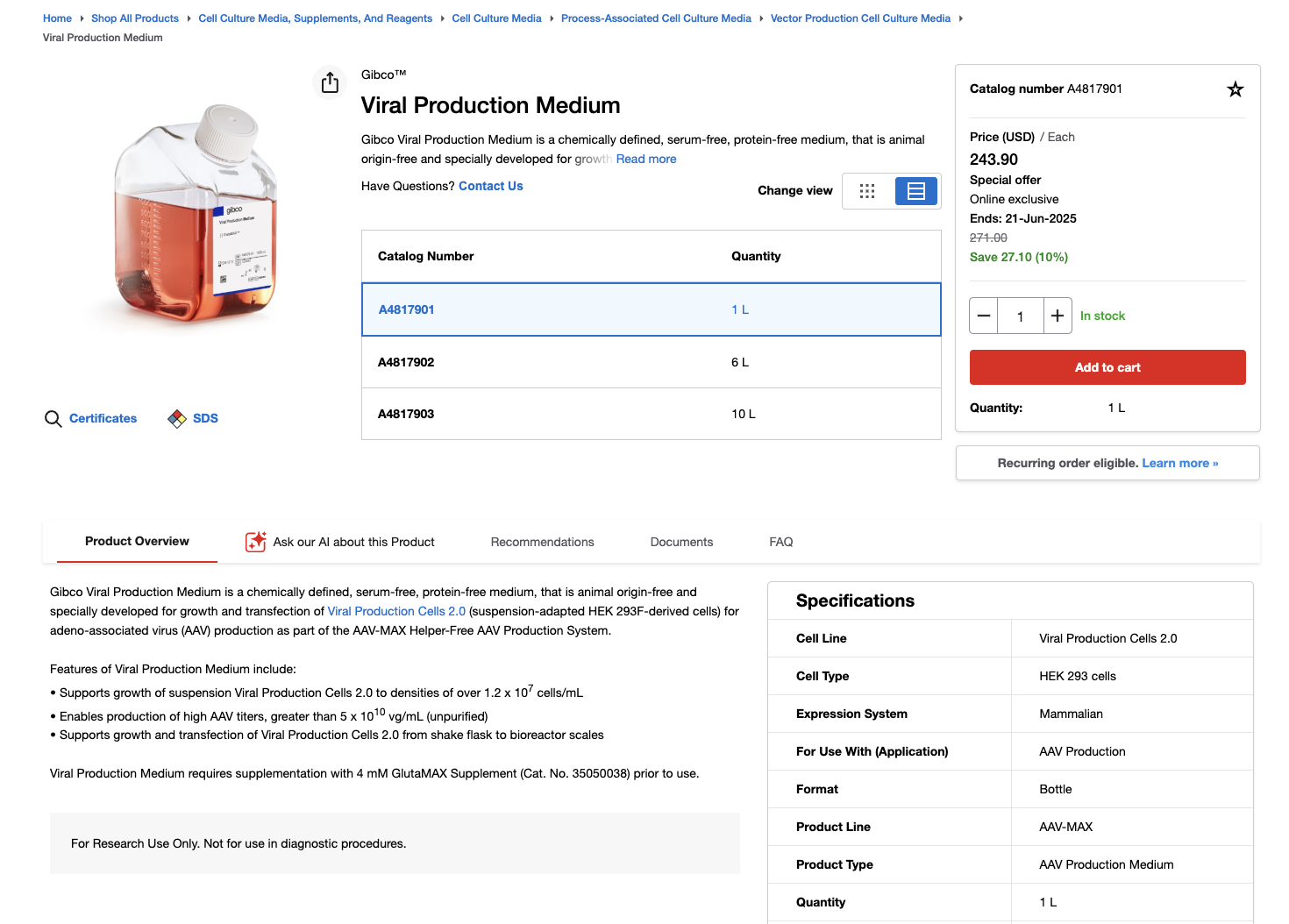1289x924 pixels.
Task: Open the Product Overview tab
Action: (x=137, y=542)
